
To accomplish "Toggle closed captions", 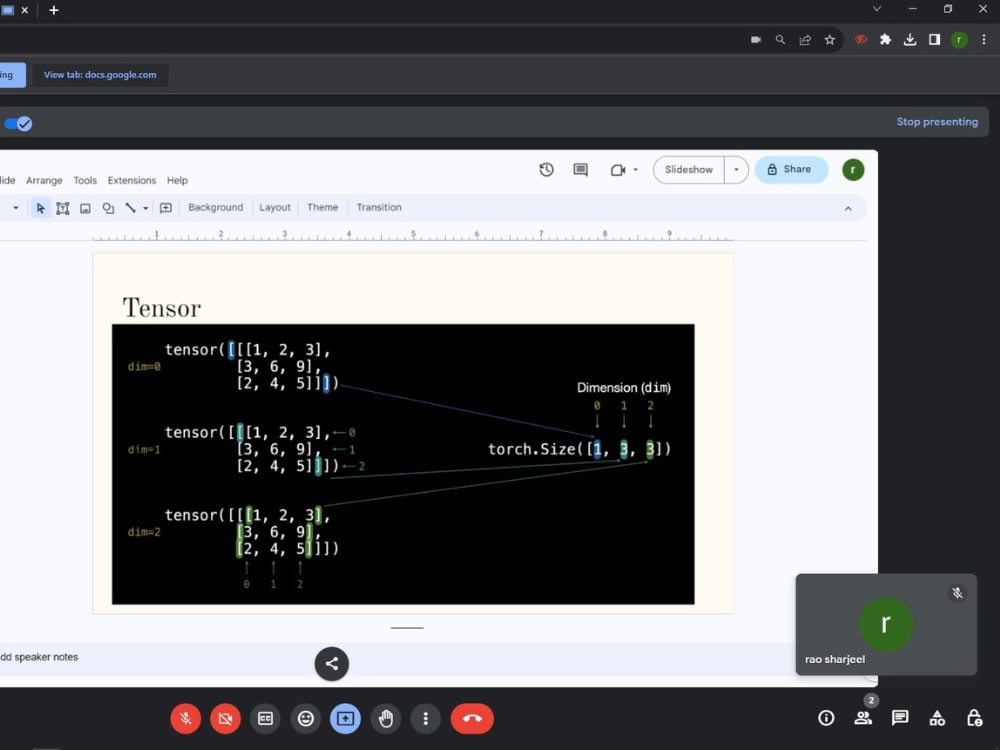I will tap(265, 719).
